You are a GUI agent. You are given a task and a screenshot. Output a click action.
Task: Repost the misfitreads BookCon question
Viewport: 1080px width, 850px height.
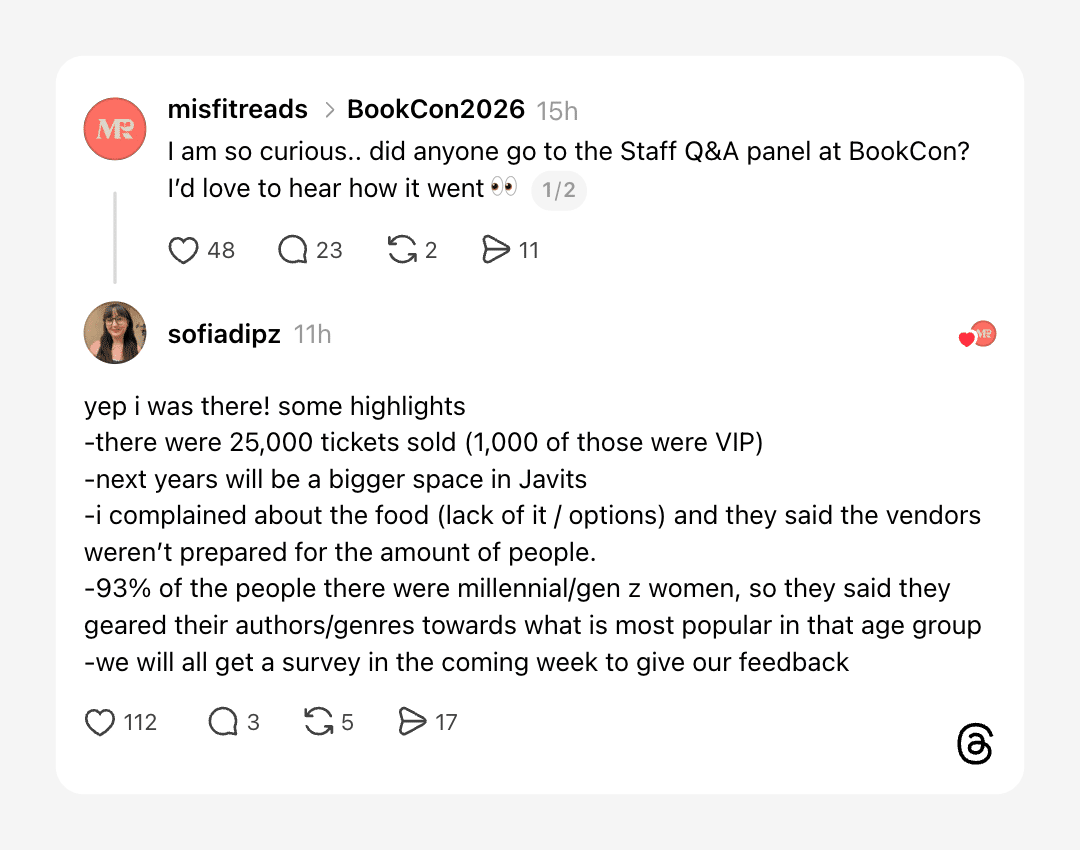(402, 250)
